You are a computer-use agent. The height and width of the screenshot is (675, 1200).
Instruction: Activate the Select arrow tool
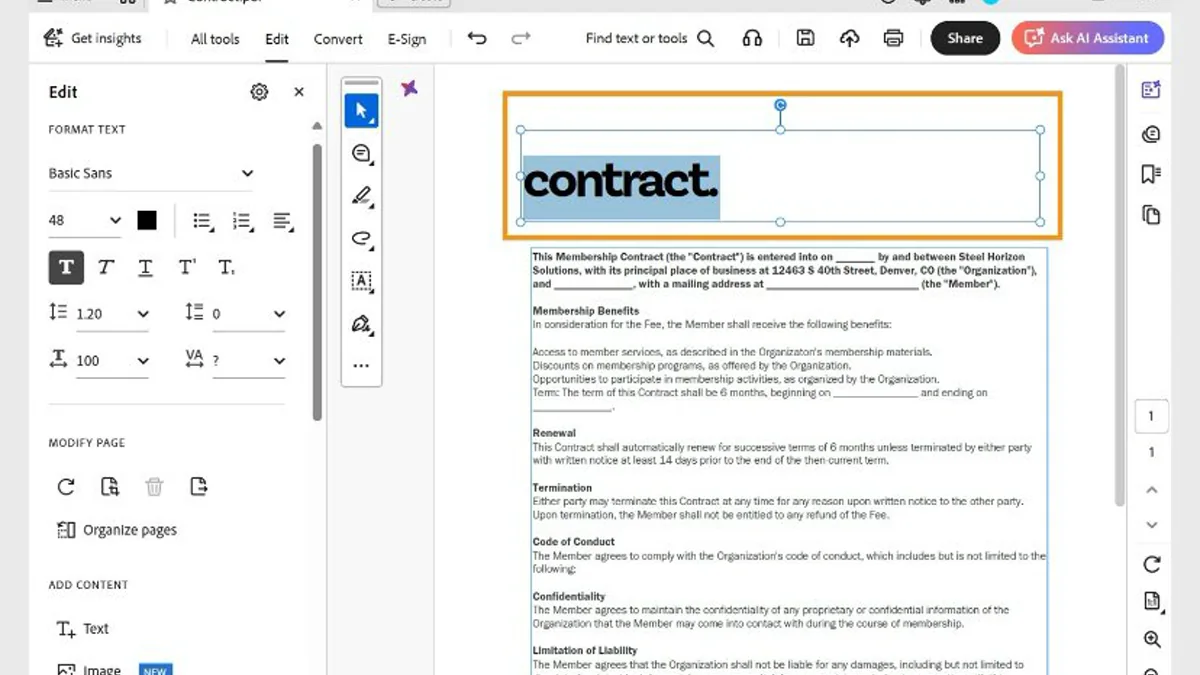361,111
